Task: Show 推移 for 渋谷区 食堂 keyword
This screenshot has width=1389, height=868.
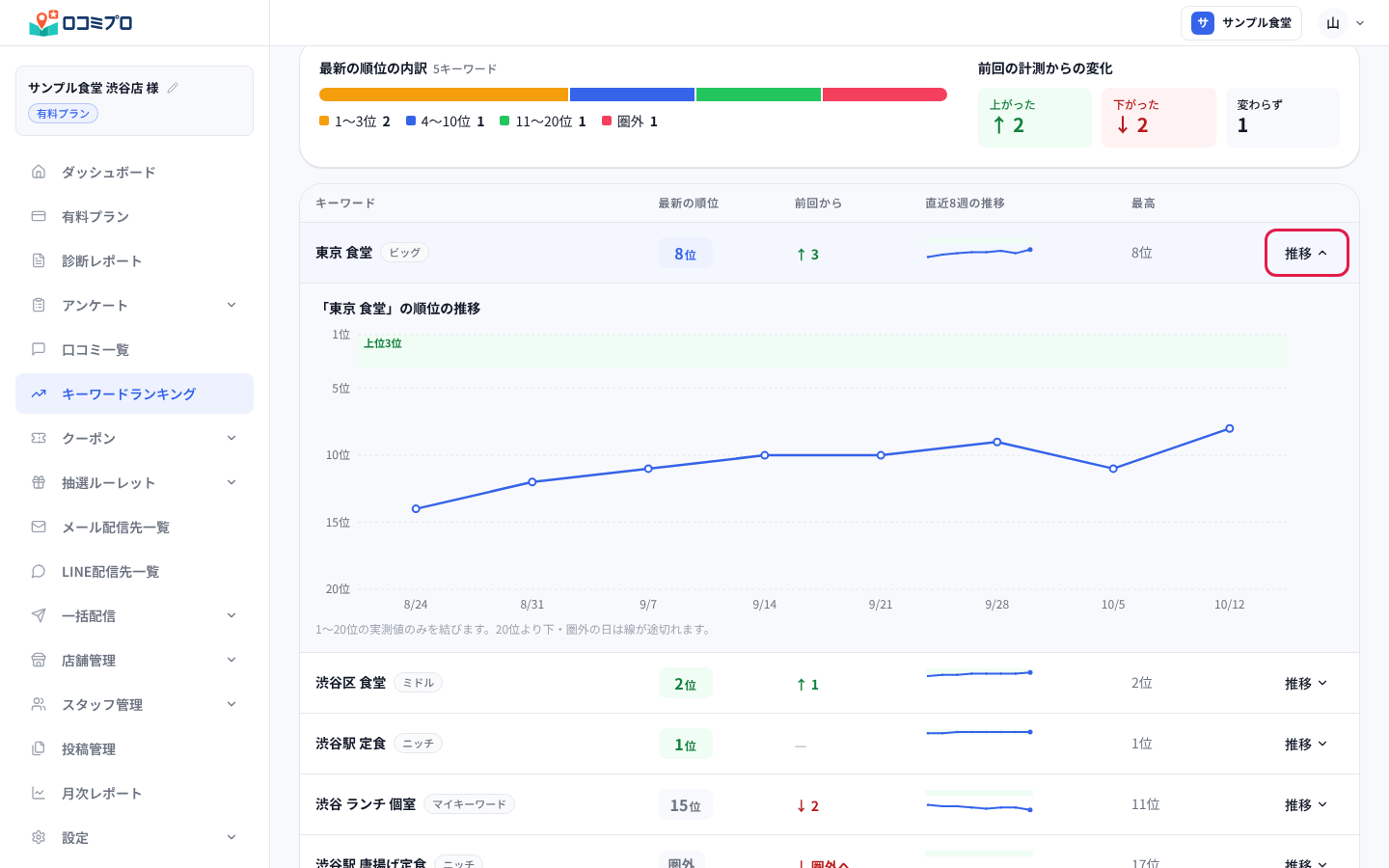Action: point(1306,683)
